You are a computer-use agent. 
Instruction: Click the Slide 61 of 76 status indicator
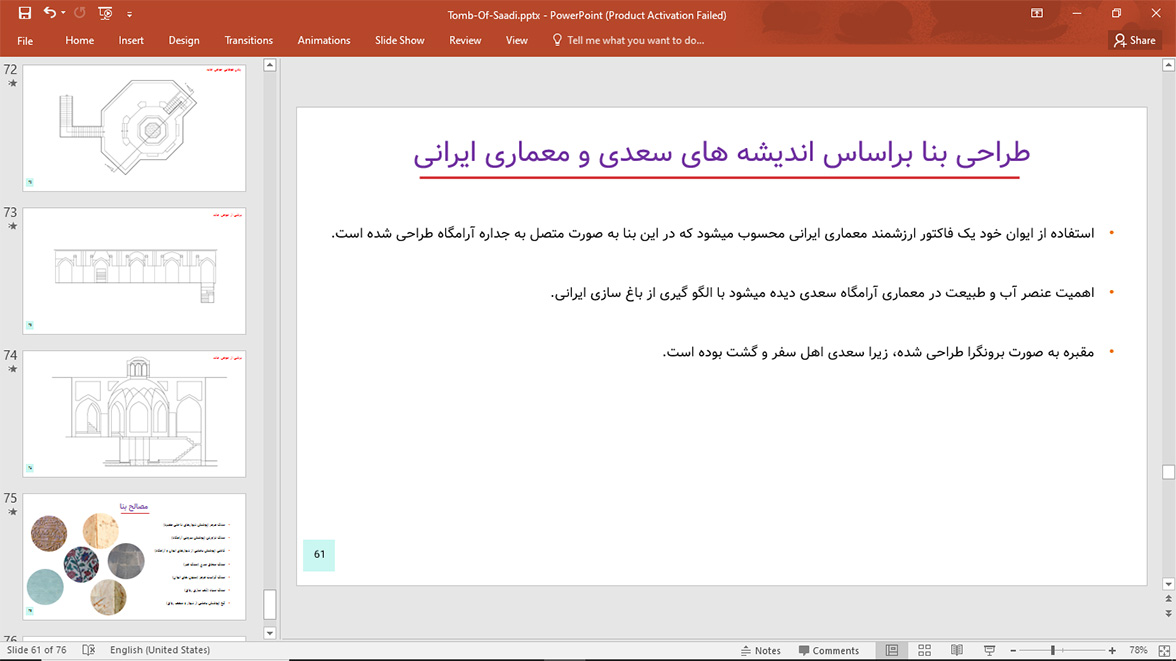(37, 650)
